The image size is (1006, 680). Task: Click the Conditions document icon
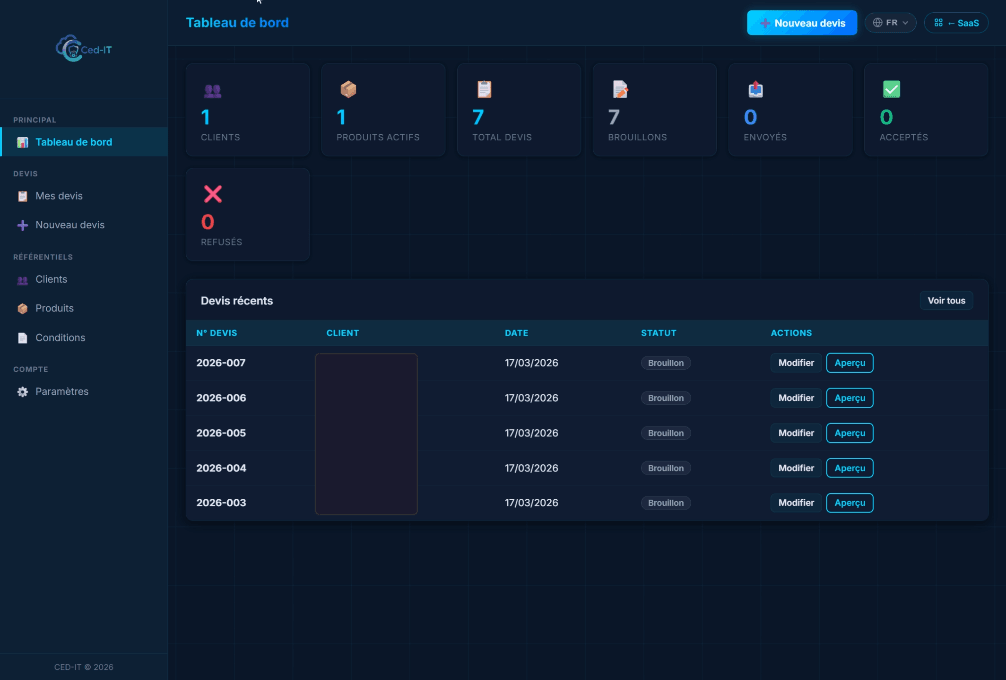pyautogui.click(x=22, y=337)
